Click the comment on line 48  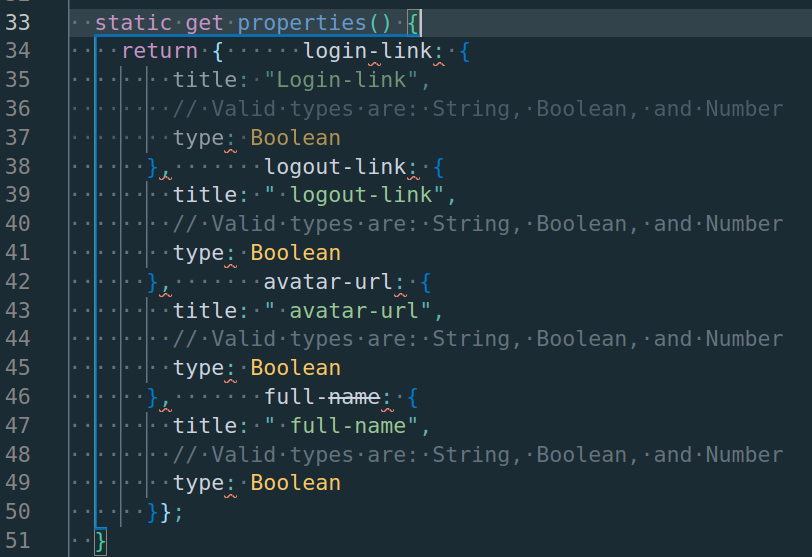pos(477,455)
